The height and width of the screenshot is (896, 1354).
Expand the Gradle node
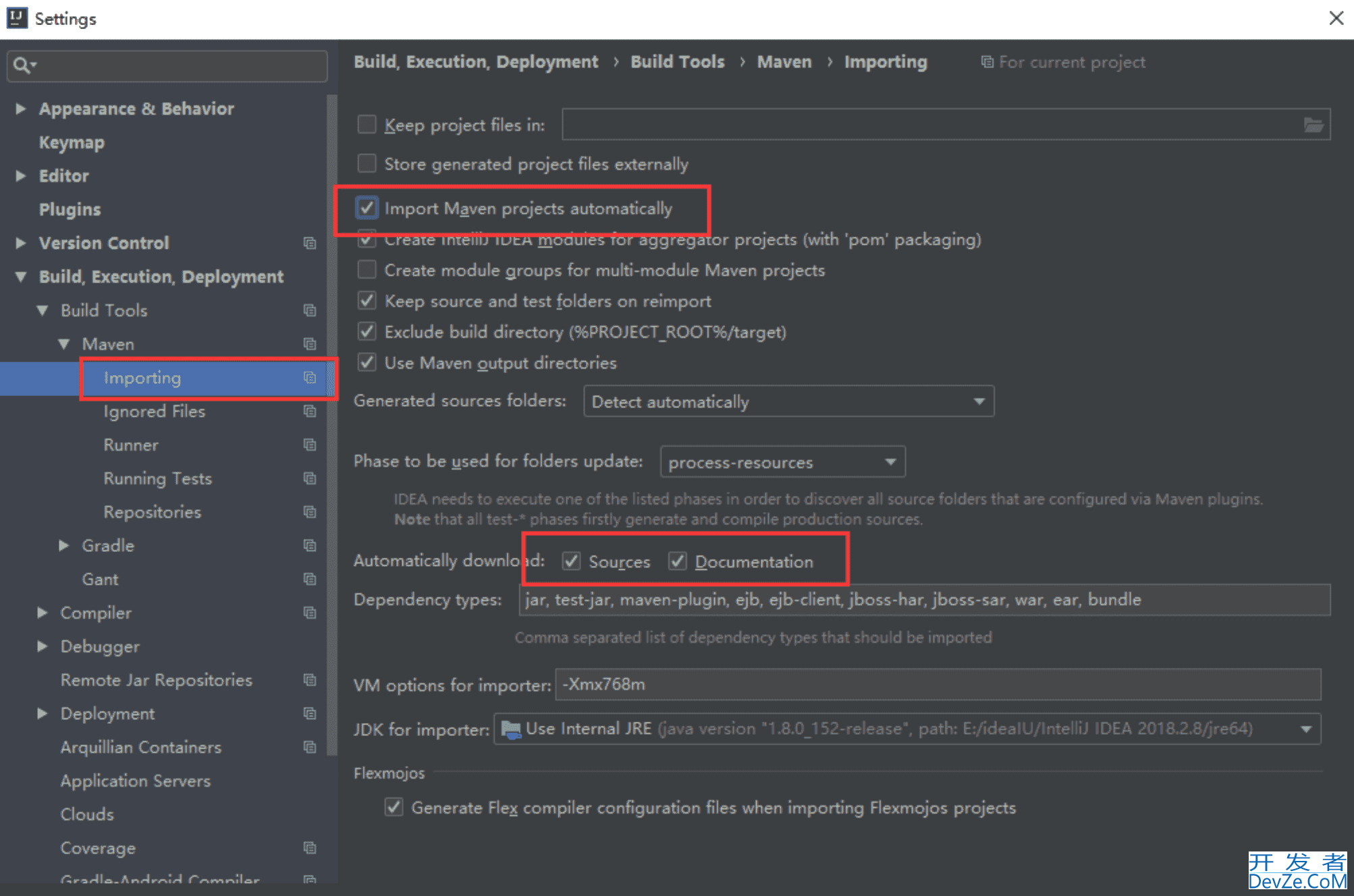[64, 545]
